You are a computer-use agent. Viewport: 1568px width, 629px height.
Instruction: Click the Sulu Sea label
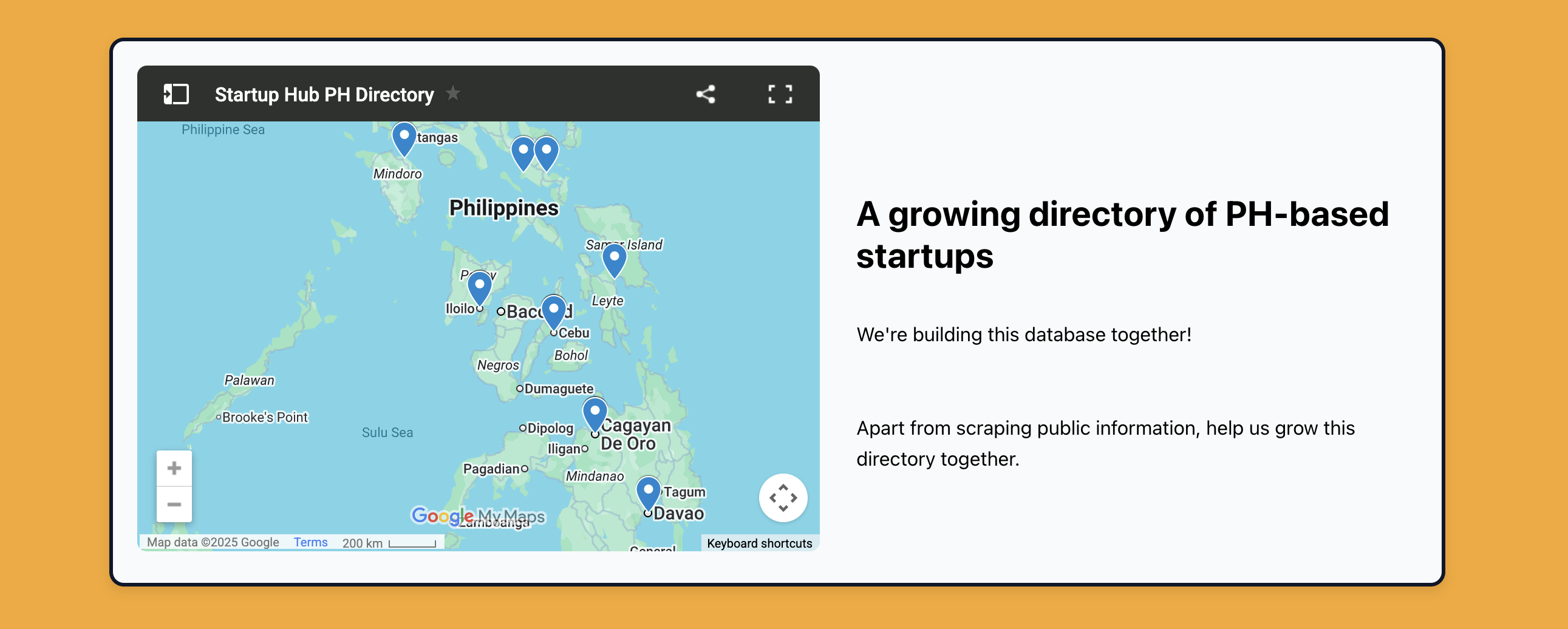[x=387, y=432]
